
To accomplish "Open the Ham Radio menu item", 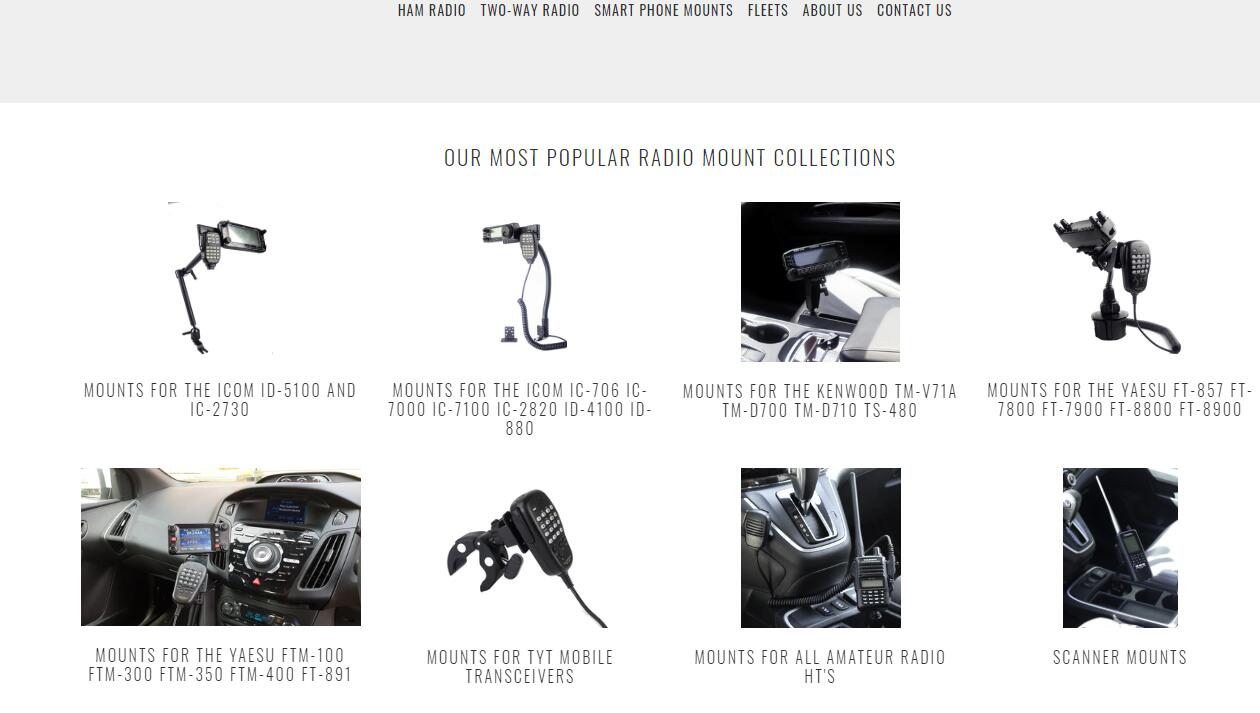I will click(431, 10).
